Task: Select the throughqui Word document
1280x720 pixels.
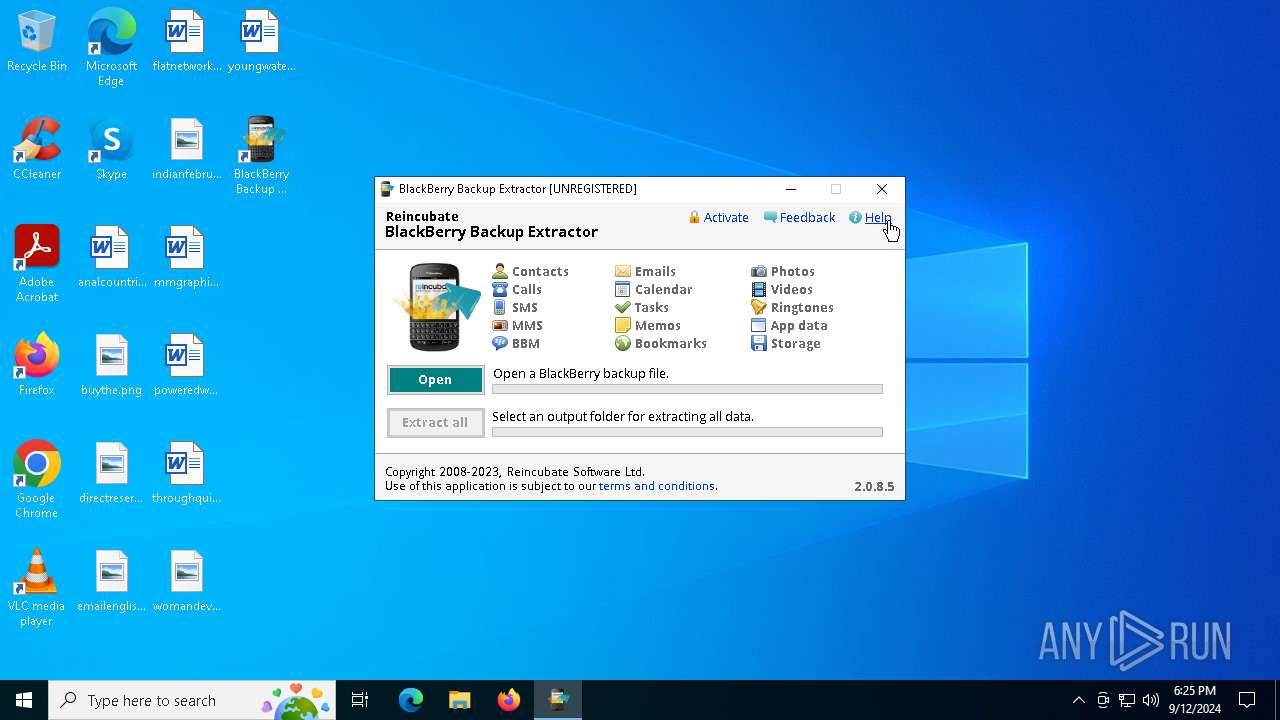Action: pos(187,474)
